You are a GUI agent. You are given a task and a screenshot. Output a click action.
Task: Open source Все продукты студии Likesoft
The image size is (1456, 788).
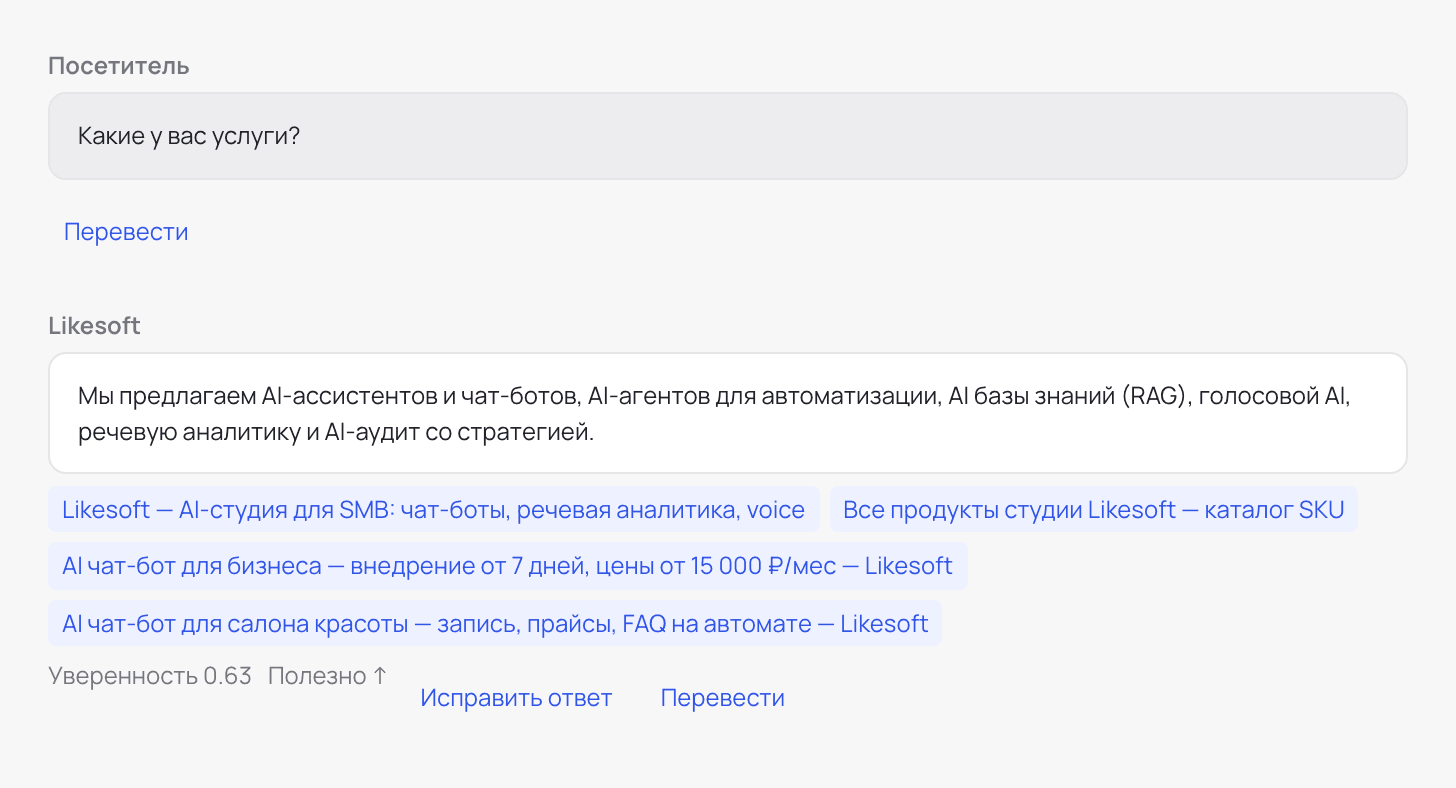click(1094, 510)
